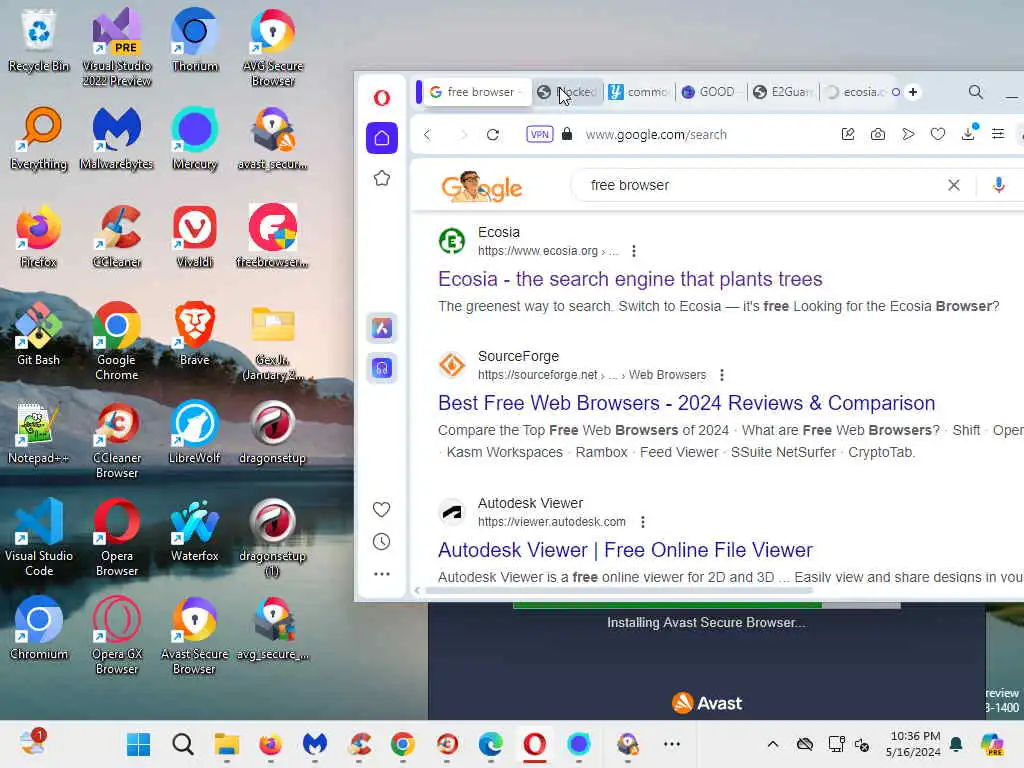Take a snapshot with the camera icon

click(x=878, y=135)
